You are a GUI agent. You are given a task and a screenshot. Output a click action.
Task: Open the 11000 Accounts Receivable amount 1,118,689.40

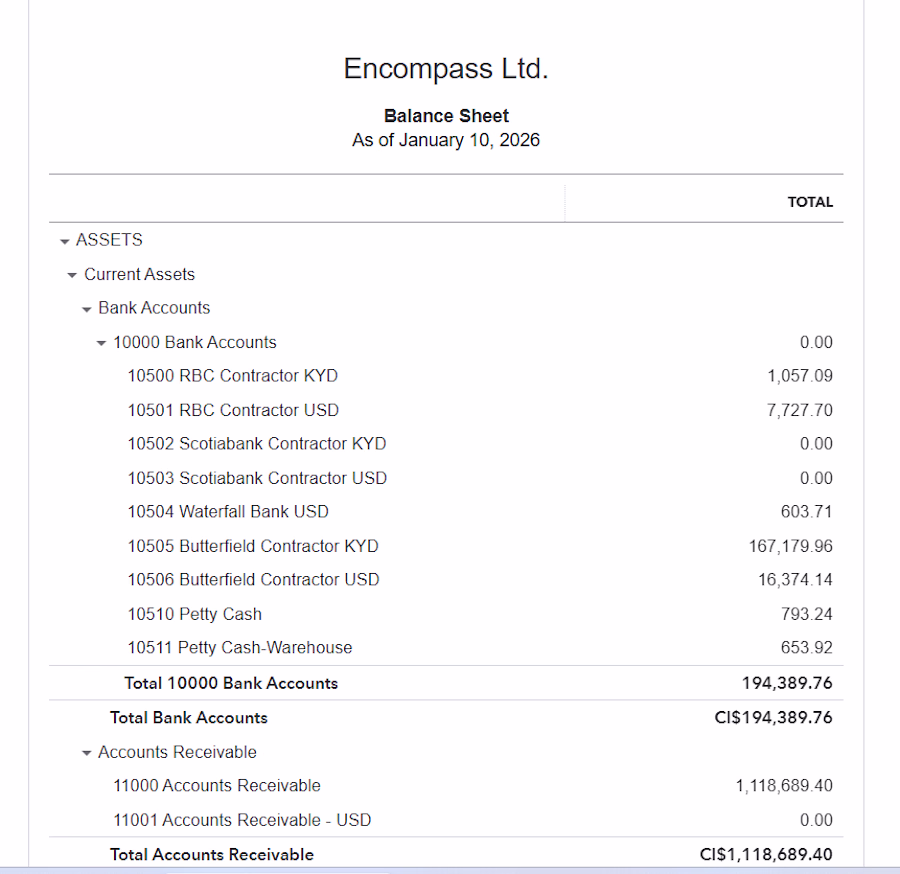784,786
